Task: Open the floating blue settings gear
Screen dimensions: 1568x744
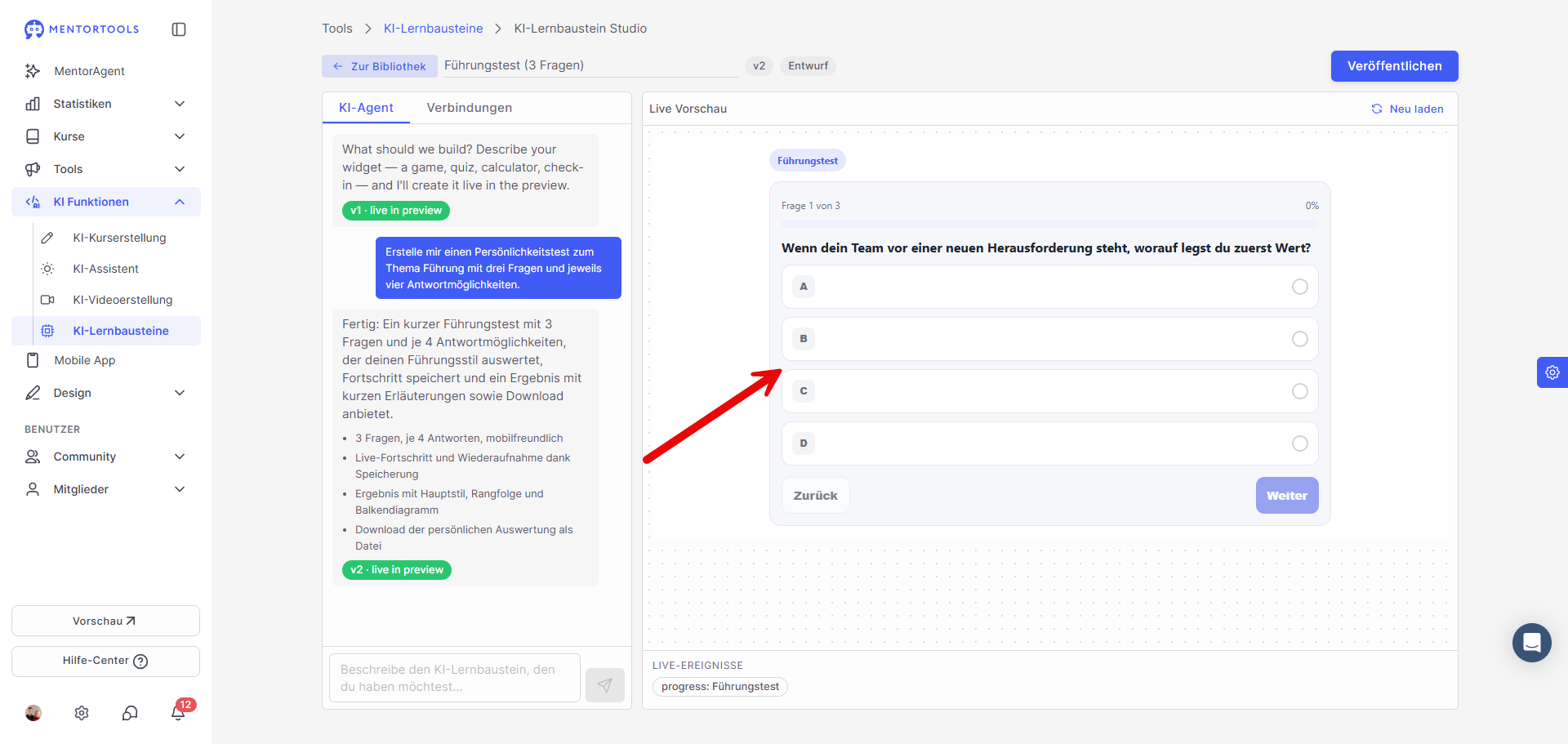Action: pos(1552,372)
